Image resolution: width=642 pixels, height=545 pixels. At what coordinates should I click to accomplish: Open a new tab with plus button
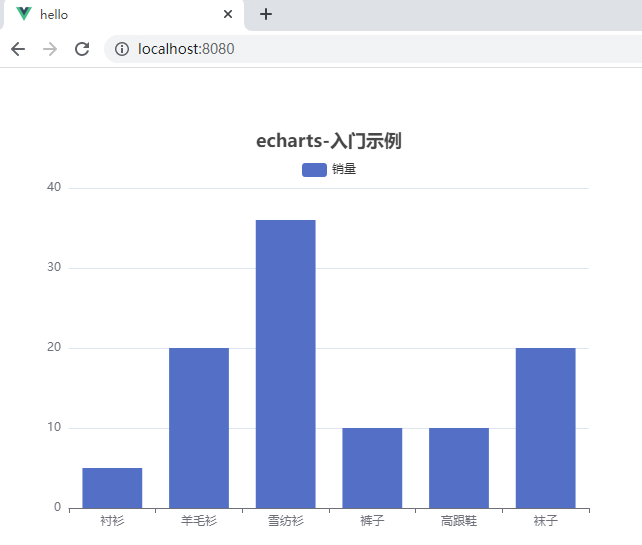[x=266, y=14]
